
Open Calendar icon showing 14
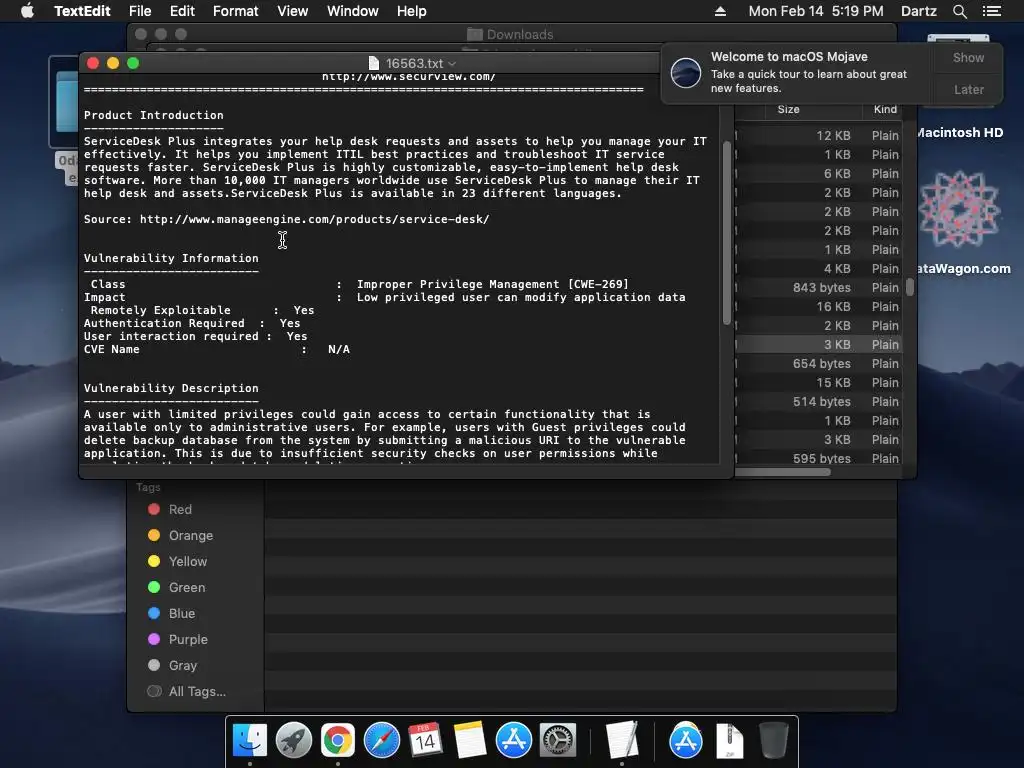pos(425,741)
